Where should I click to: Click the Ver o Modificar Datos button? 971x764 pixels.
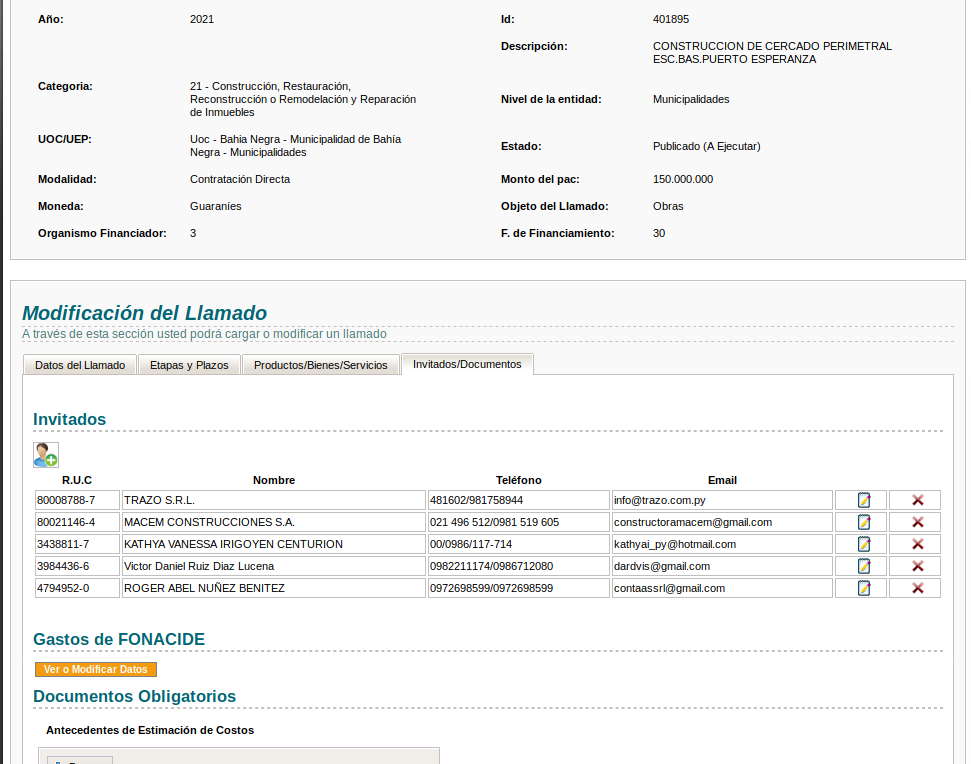[96, 669]
